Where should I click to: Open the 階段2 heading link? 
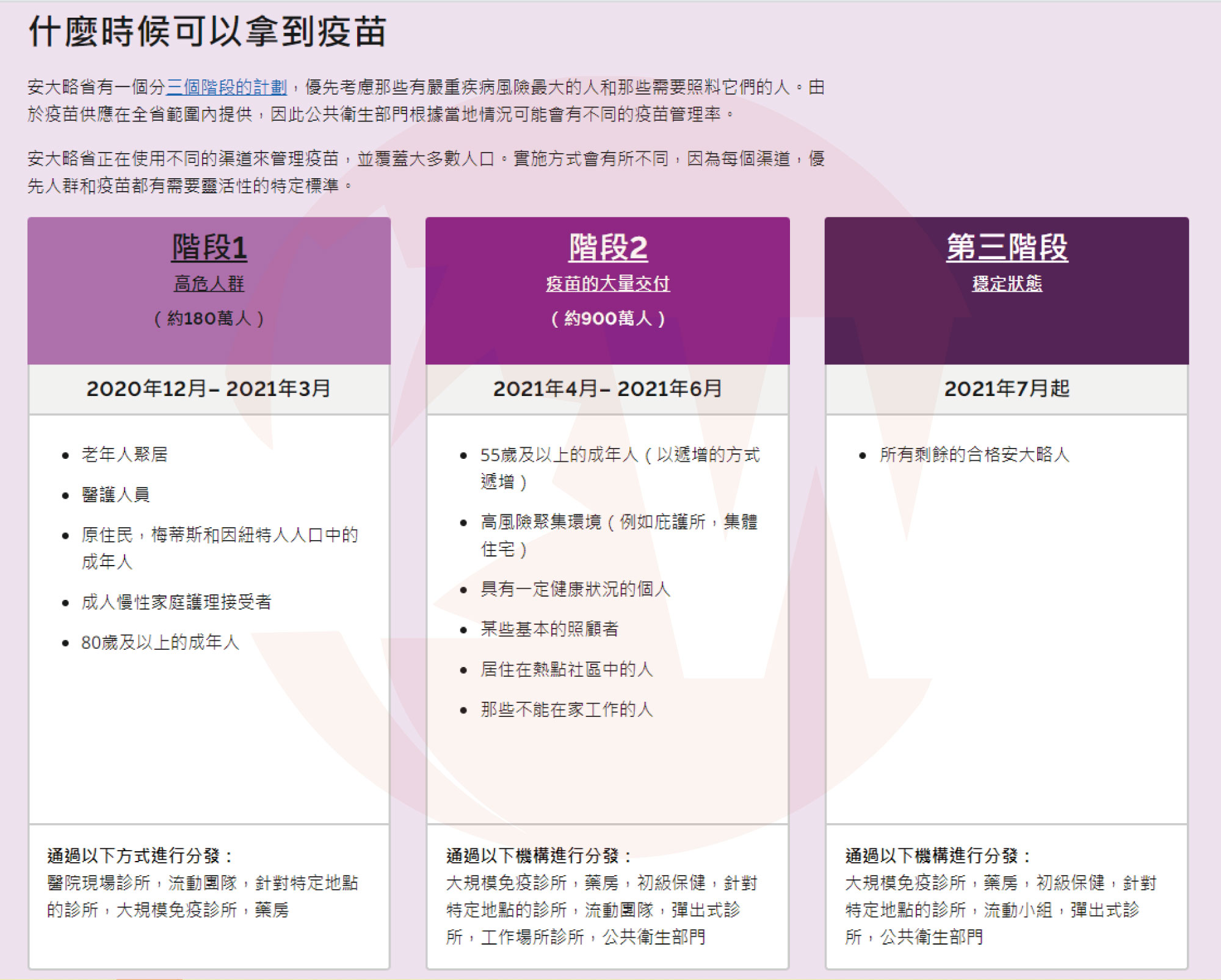coord(608,247)
